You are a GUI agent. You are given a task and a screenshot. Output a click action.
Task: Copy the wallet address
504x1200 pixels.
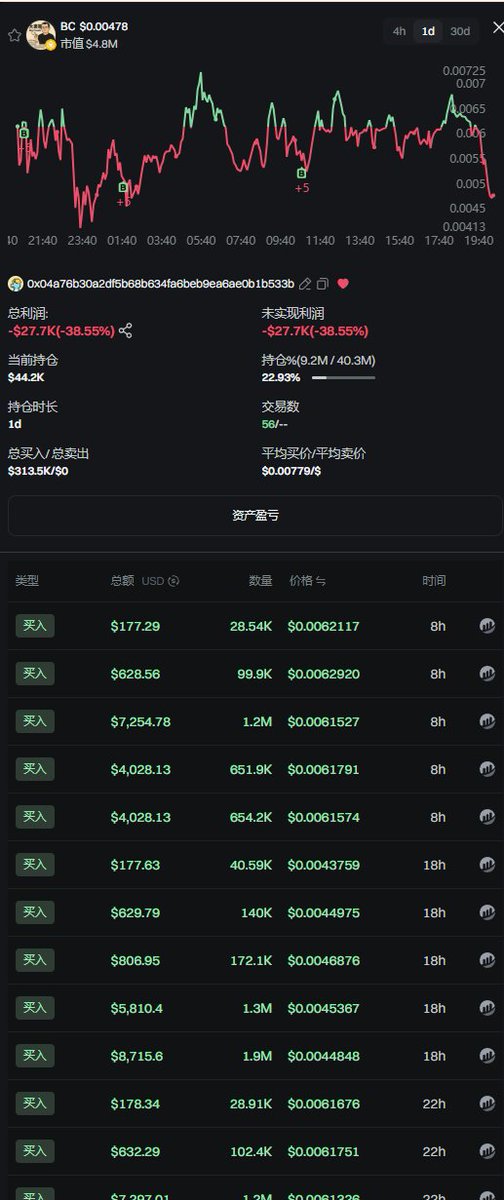pyautogui.click(x=323, y=284)
